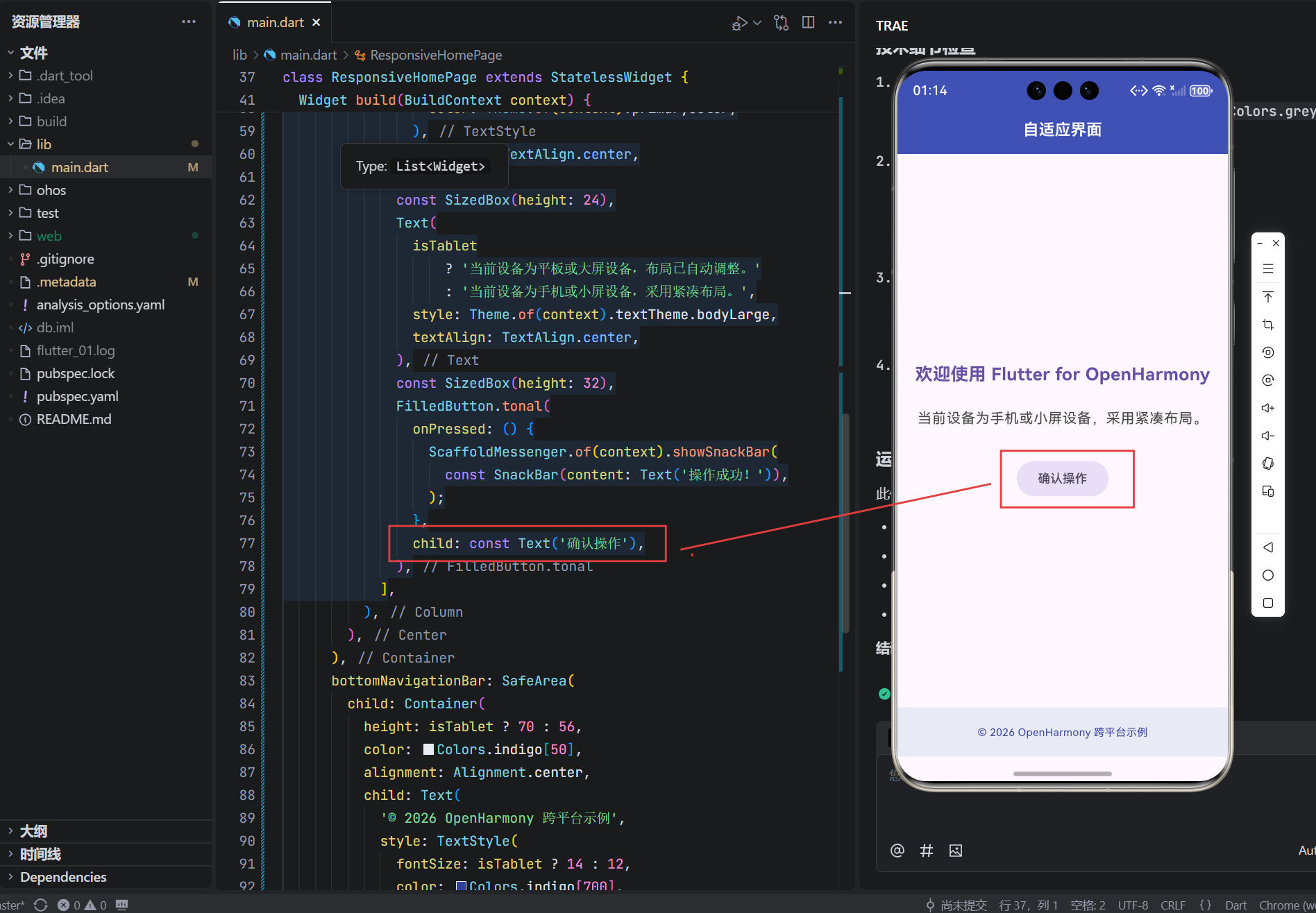
Task: Click the emulator shake device icon
Action: click(x=1267, y=463)
